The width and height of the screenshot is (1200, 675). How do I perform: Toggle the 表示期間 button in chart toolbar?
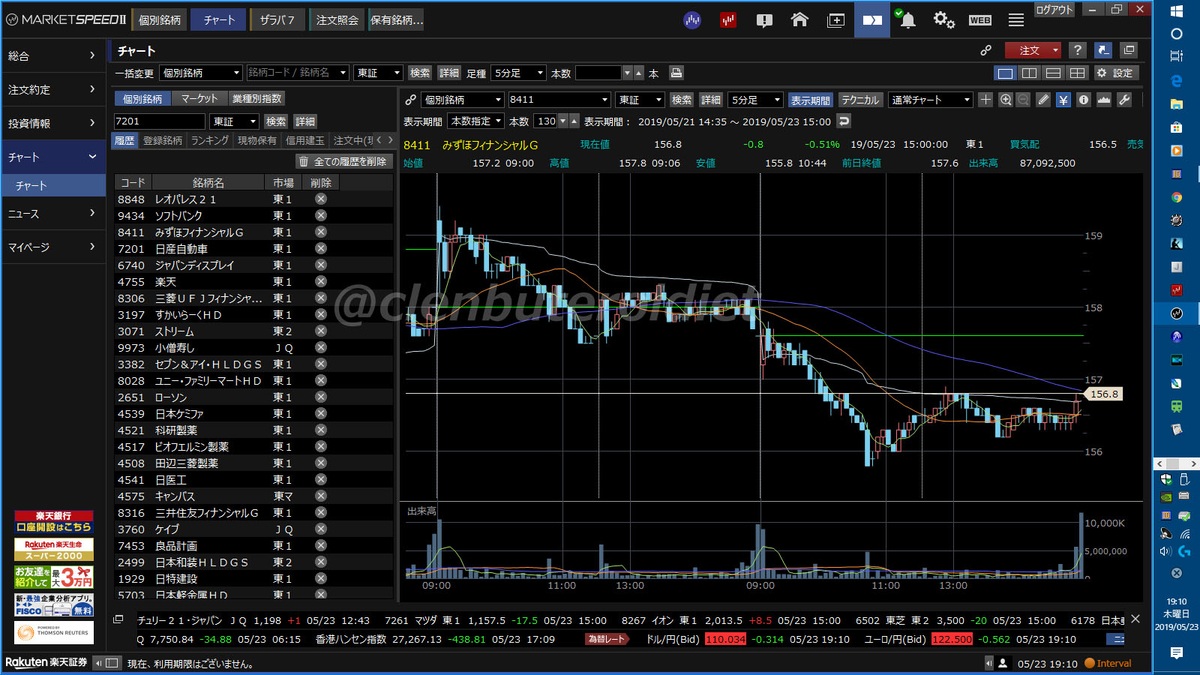pyautogui.click(x=810, y=100)
